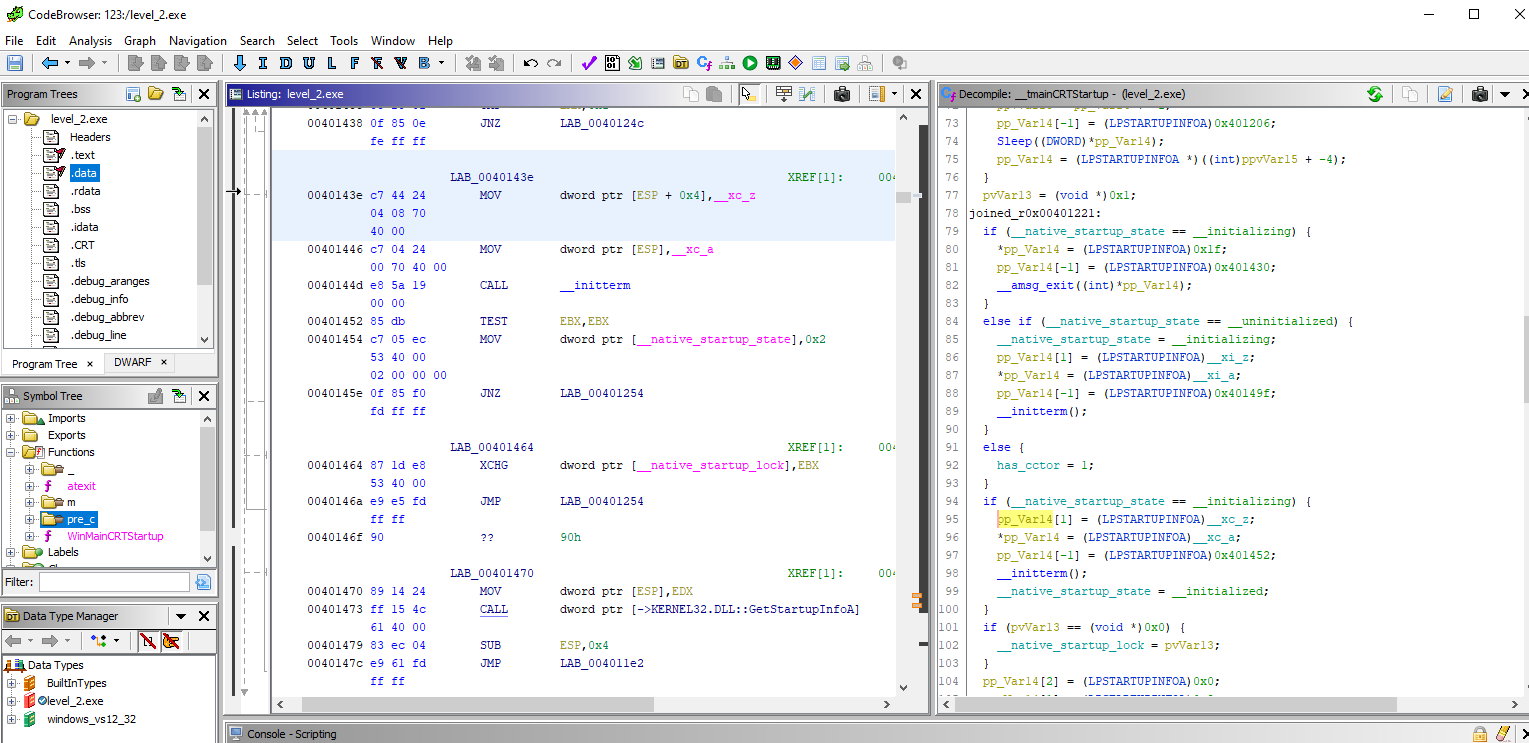Toggle the Listing cursor tool with yellow square
Image resolution: width=1529 pixels, height=743 pixels.
pos(748,94)
